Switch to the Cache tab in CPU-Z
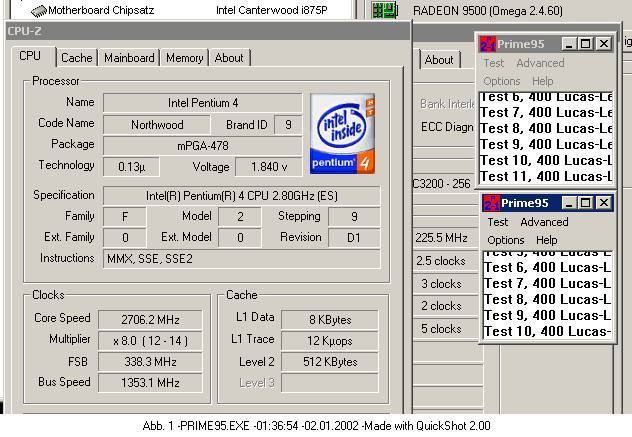 tap(77, 58)
